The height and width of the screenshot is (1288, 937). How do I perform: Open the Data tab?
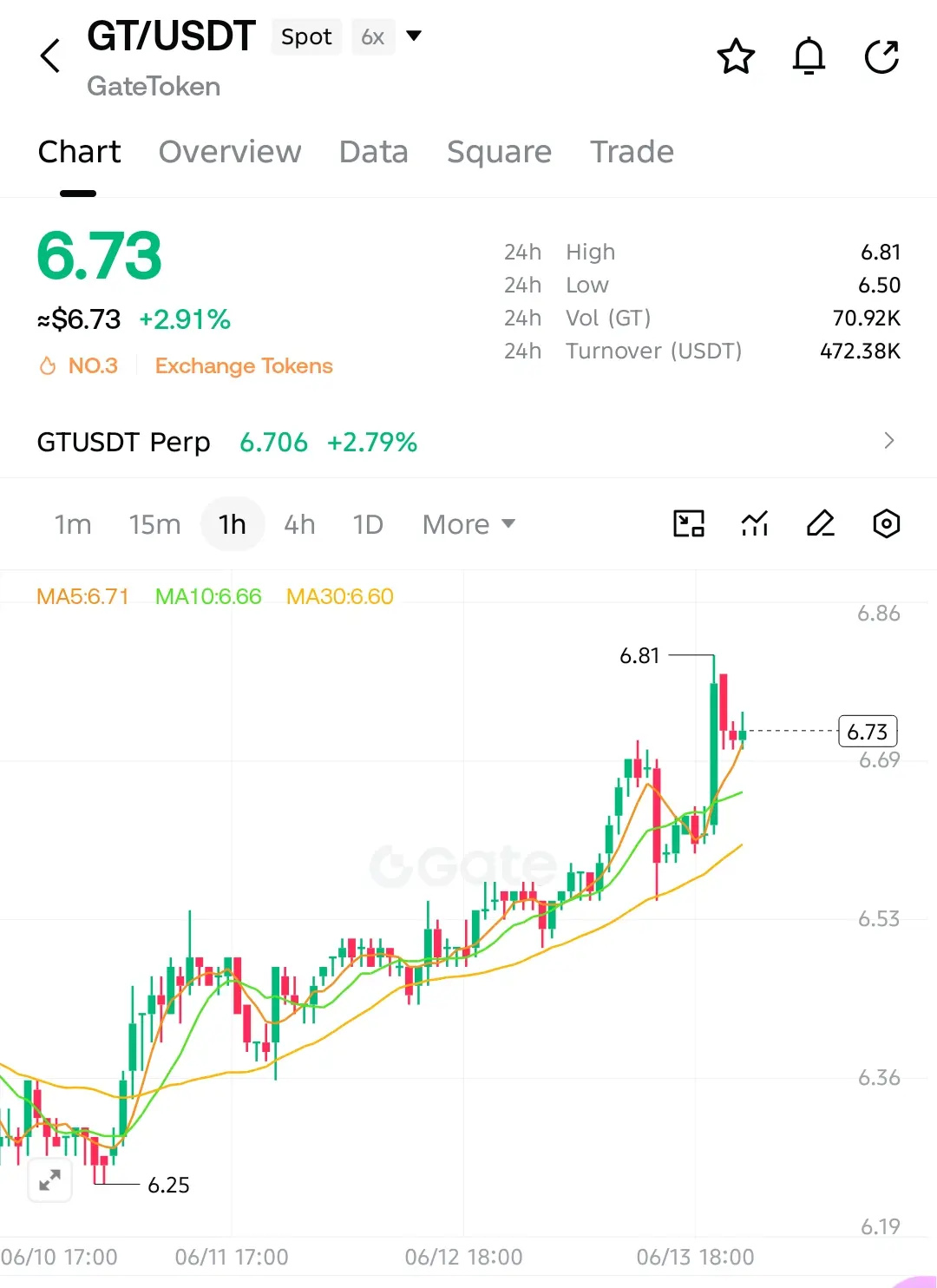[373, 152]
